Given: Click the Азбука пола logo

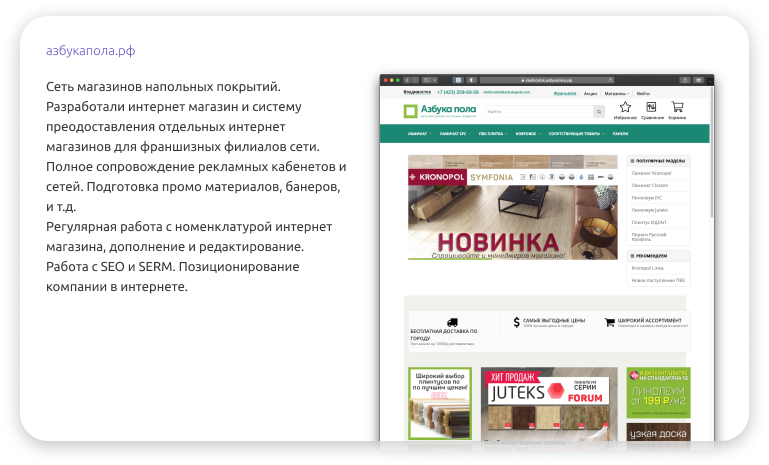Looking at the screenshot, I should coord(440,111).
